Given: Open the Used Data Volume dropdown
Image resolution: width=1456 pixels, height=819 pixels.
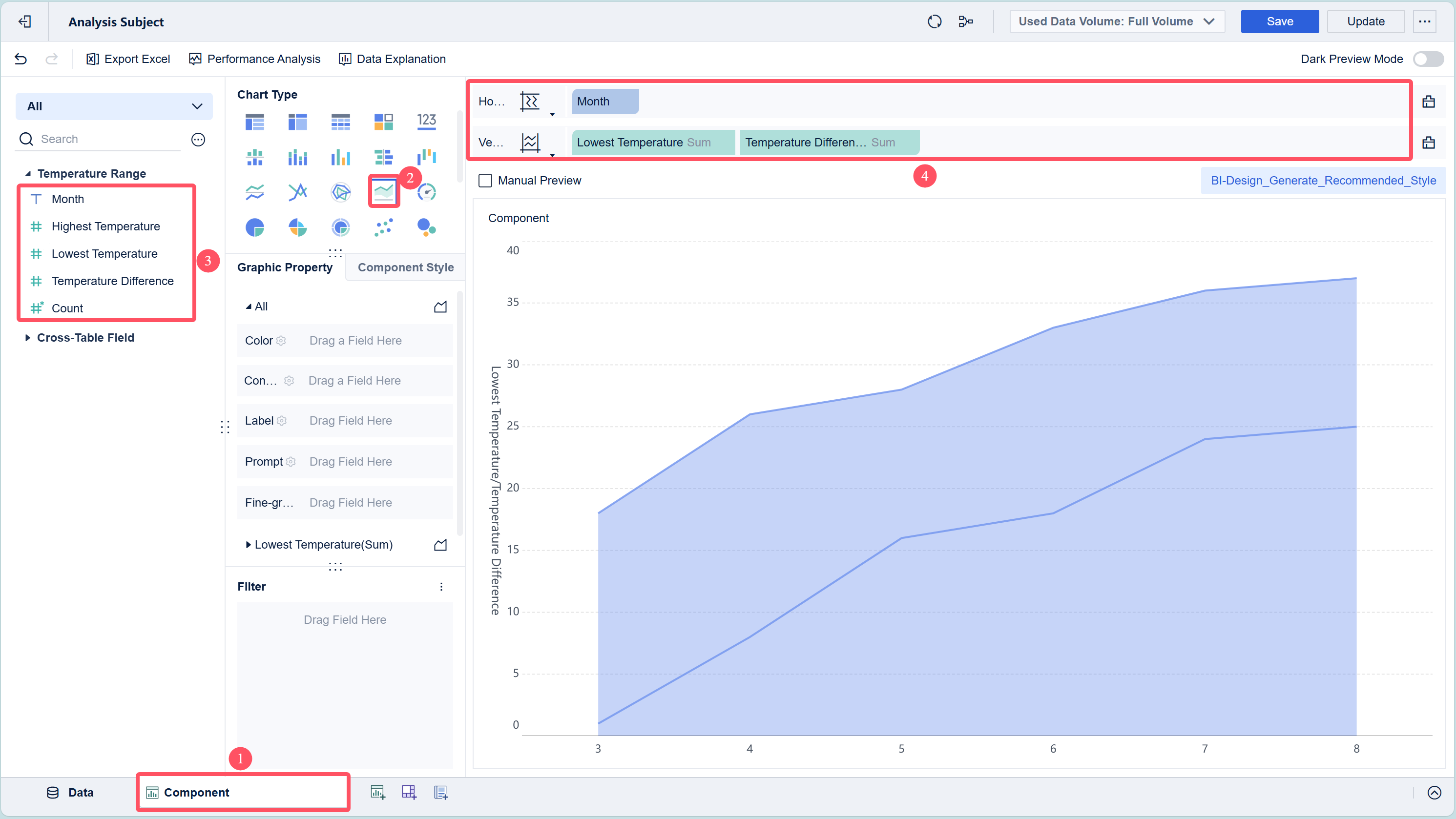Looking at the screenshot, I should point(1116,21).
